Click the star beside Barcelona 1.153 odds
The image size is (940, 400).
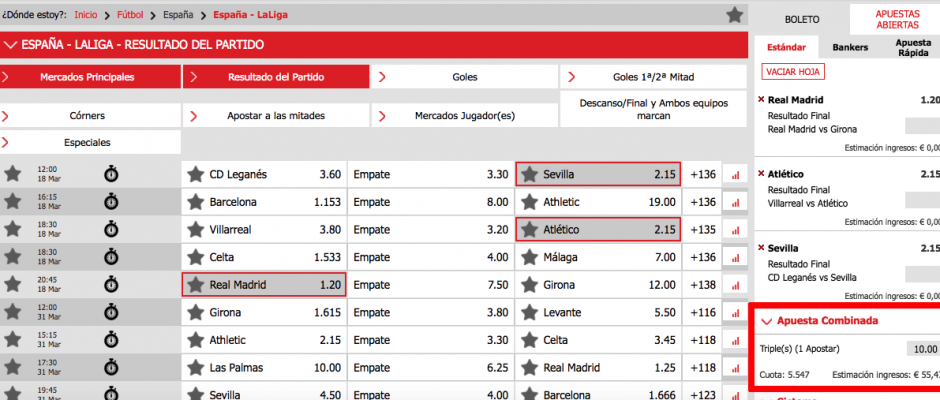(194, 202)
